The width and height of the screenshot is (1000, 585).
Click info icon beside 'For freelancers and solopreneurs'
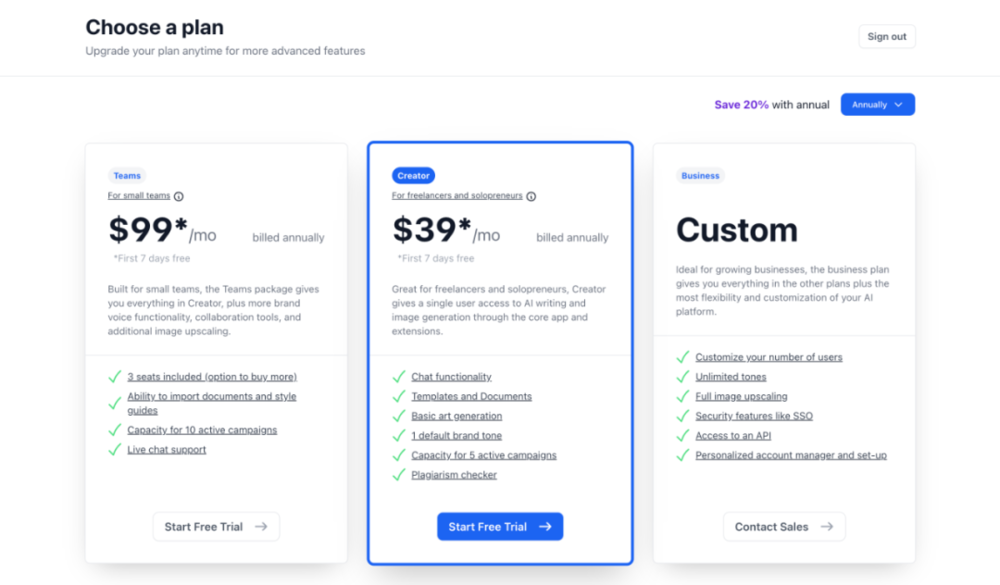click(531, 197)
